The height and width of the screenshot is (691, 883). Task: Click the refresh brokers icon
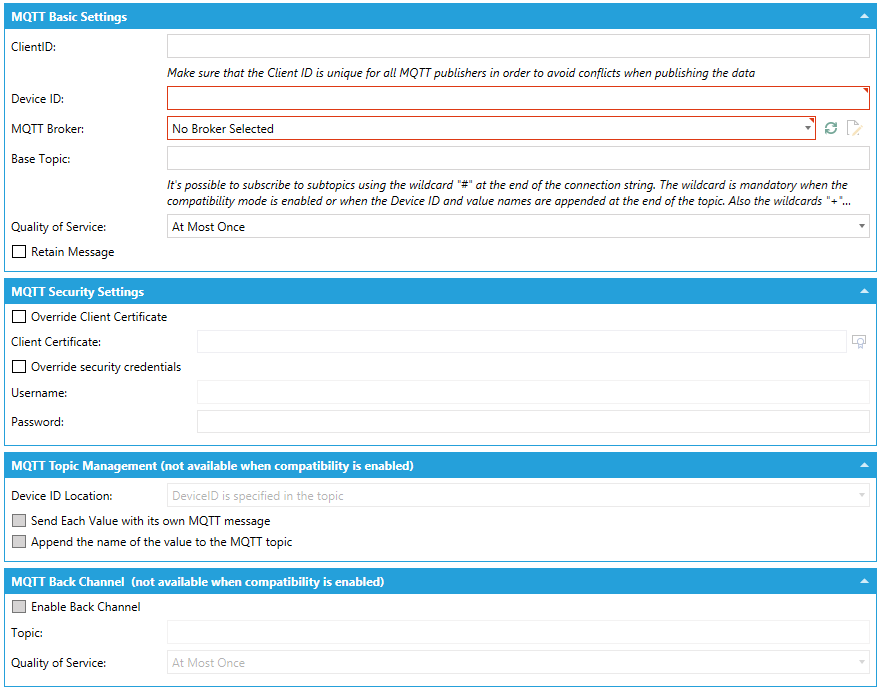[x=830, y=128]
